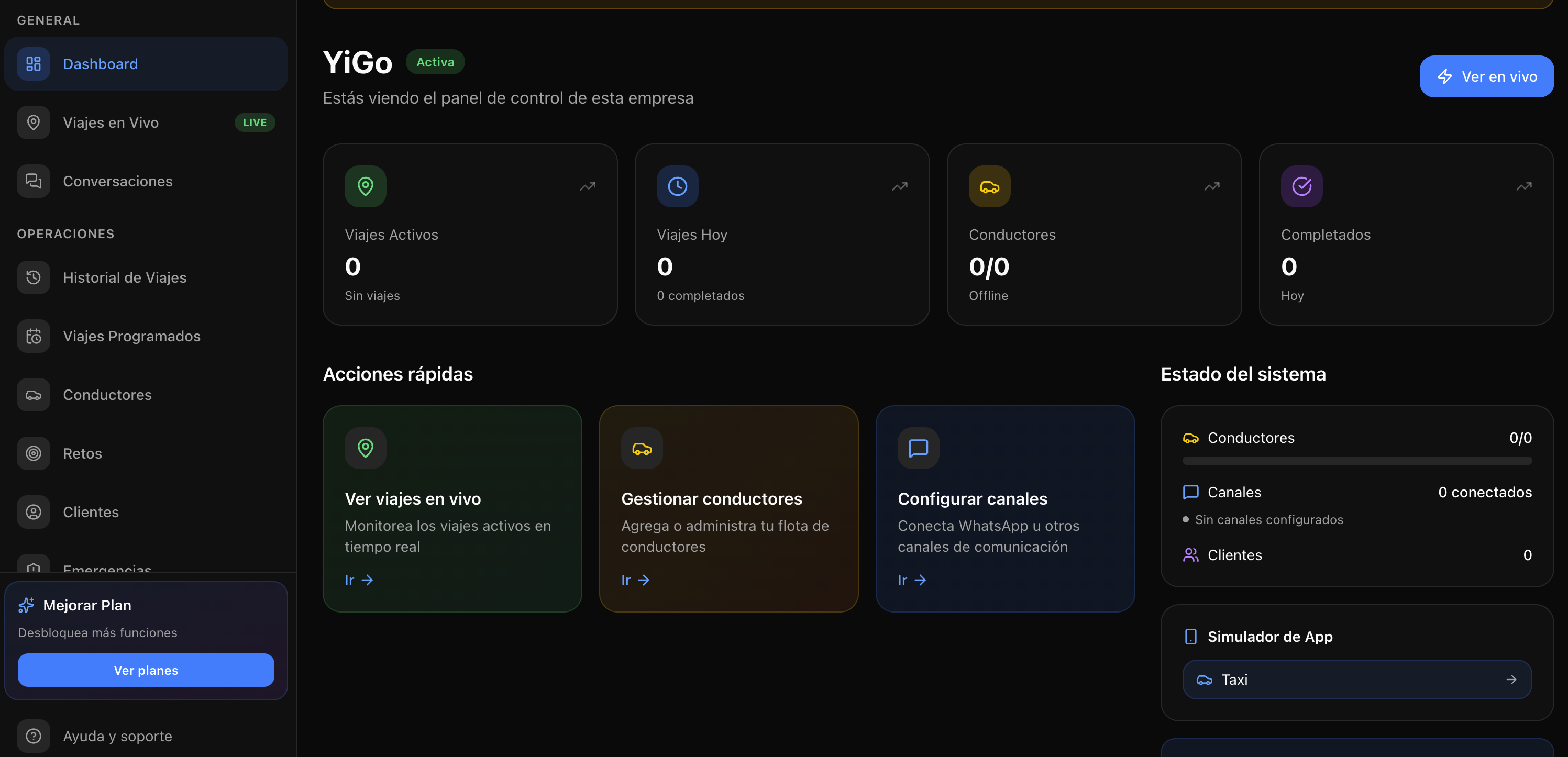Click the blue clock icon in Viajes Hoy card
1568x757 pixels.
click(678, 186)
